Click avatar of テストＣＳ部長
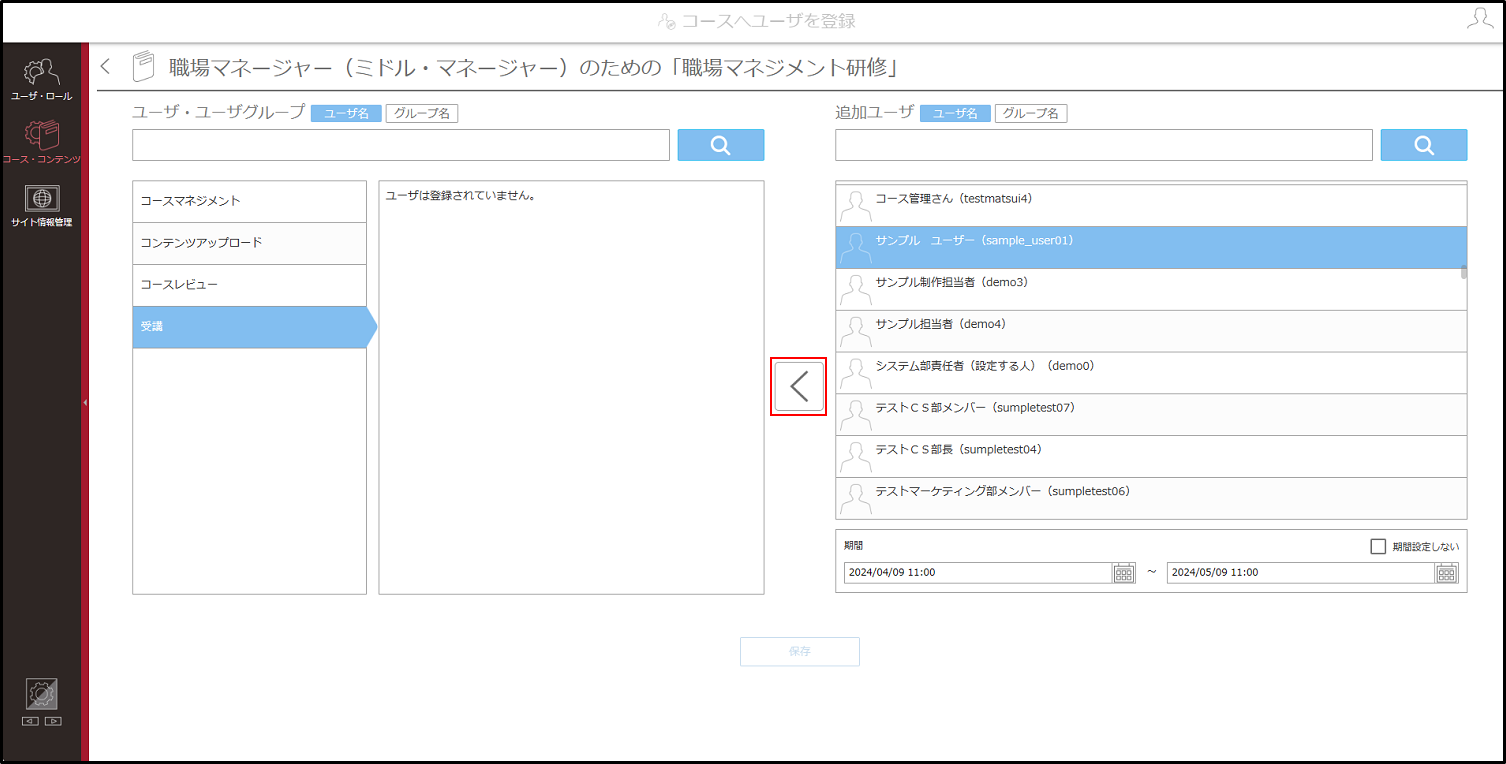Viewport: 1506px width, 764px height. (855, 457)
